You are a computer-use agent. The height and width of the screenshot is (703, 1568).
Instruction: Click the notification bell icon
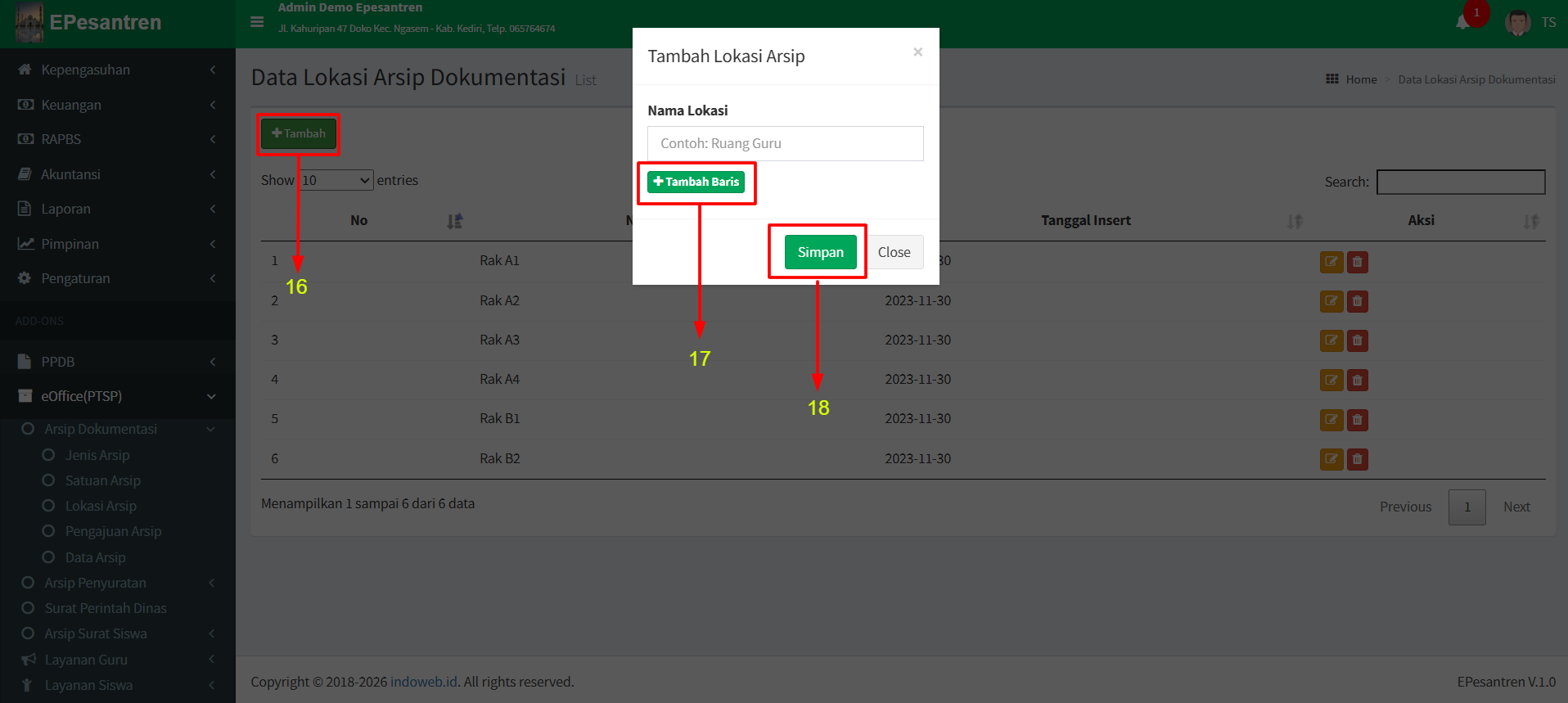(1463, 22)
